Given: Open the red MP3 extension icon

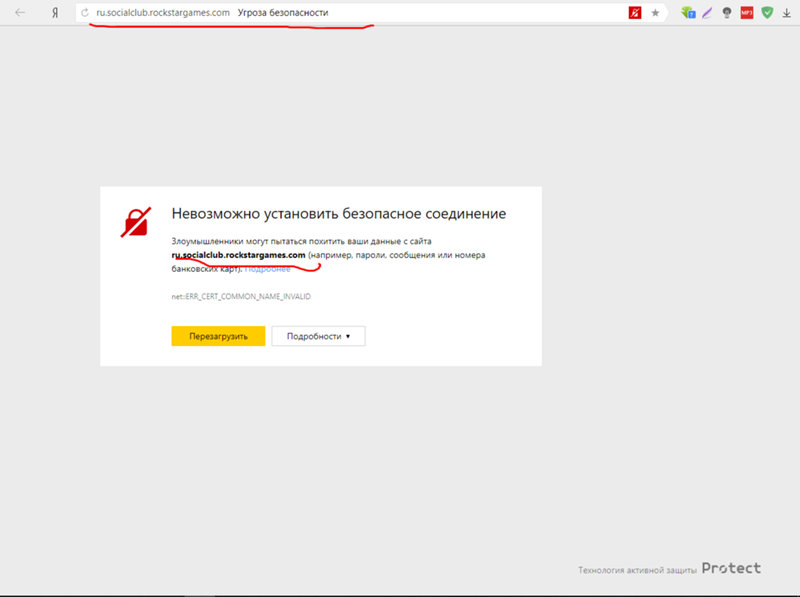Looking at the screenshot, I should click(x=746, y=13).
